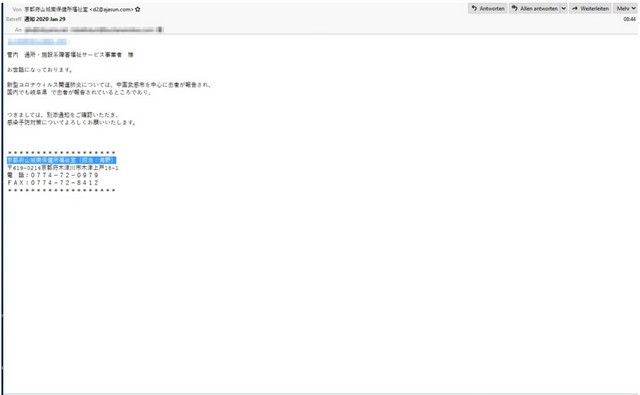Screen dimensions: 640x395
Task: Click the sender address d2@ajasun.com
Action: 111,9
